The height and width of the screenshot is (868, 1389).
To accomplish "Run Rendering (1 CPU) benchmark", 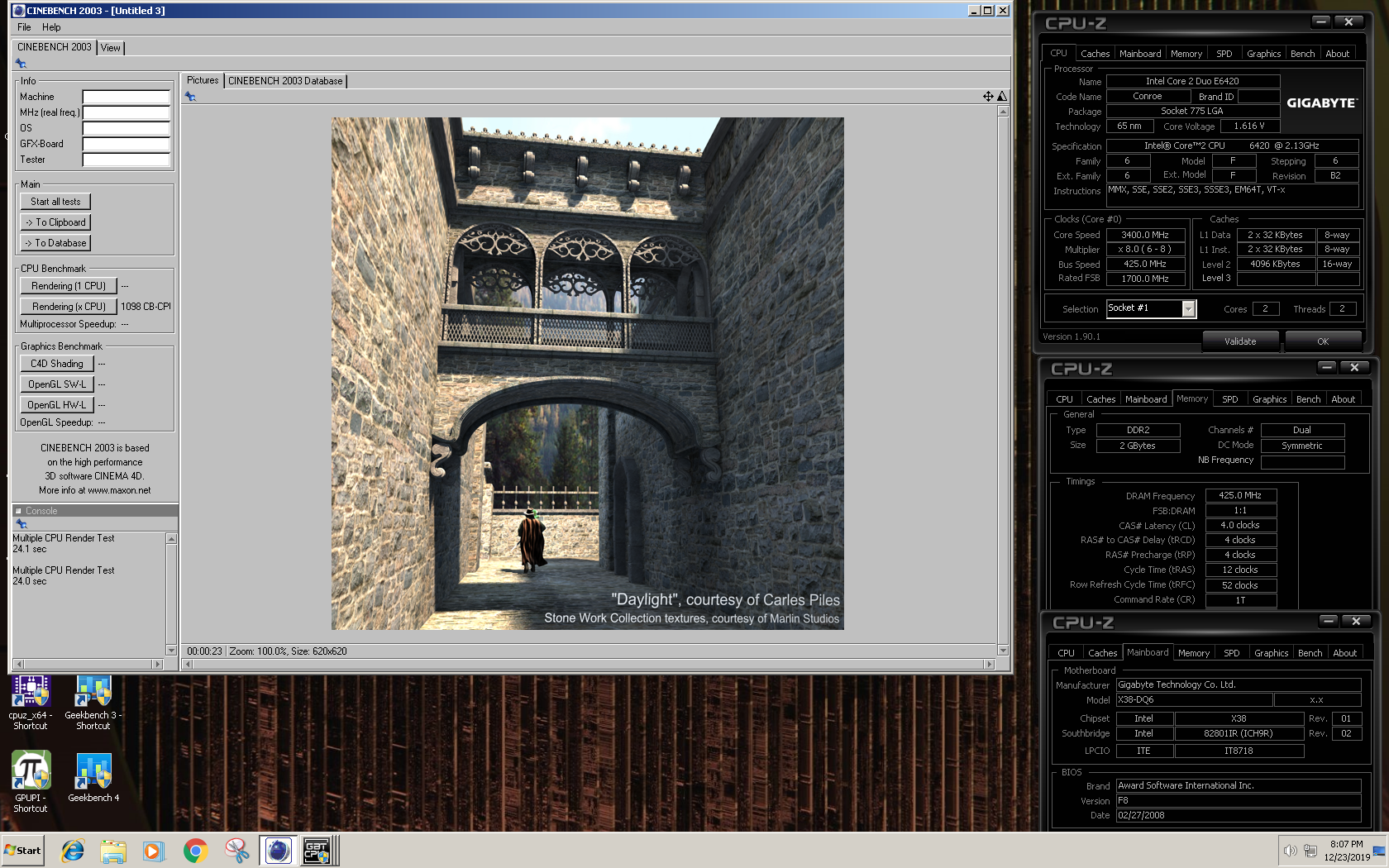I will [69, 286].
